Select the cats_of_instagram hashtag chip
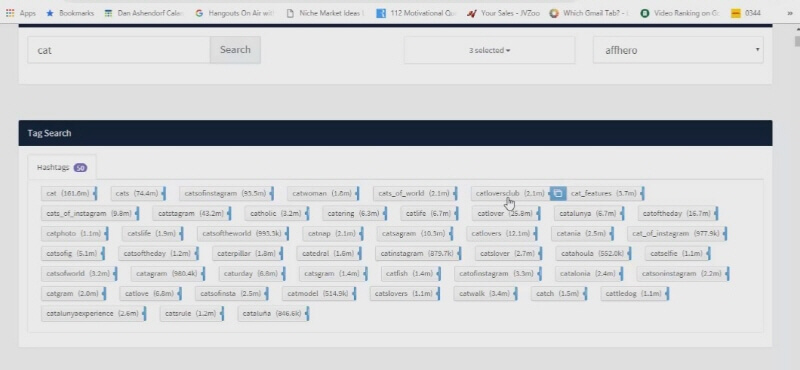The height and width of the screenshot is (370, 800). coord(90,213)
